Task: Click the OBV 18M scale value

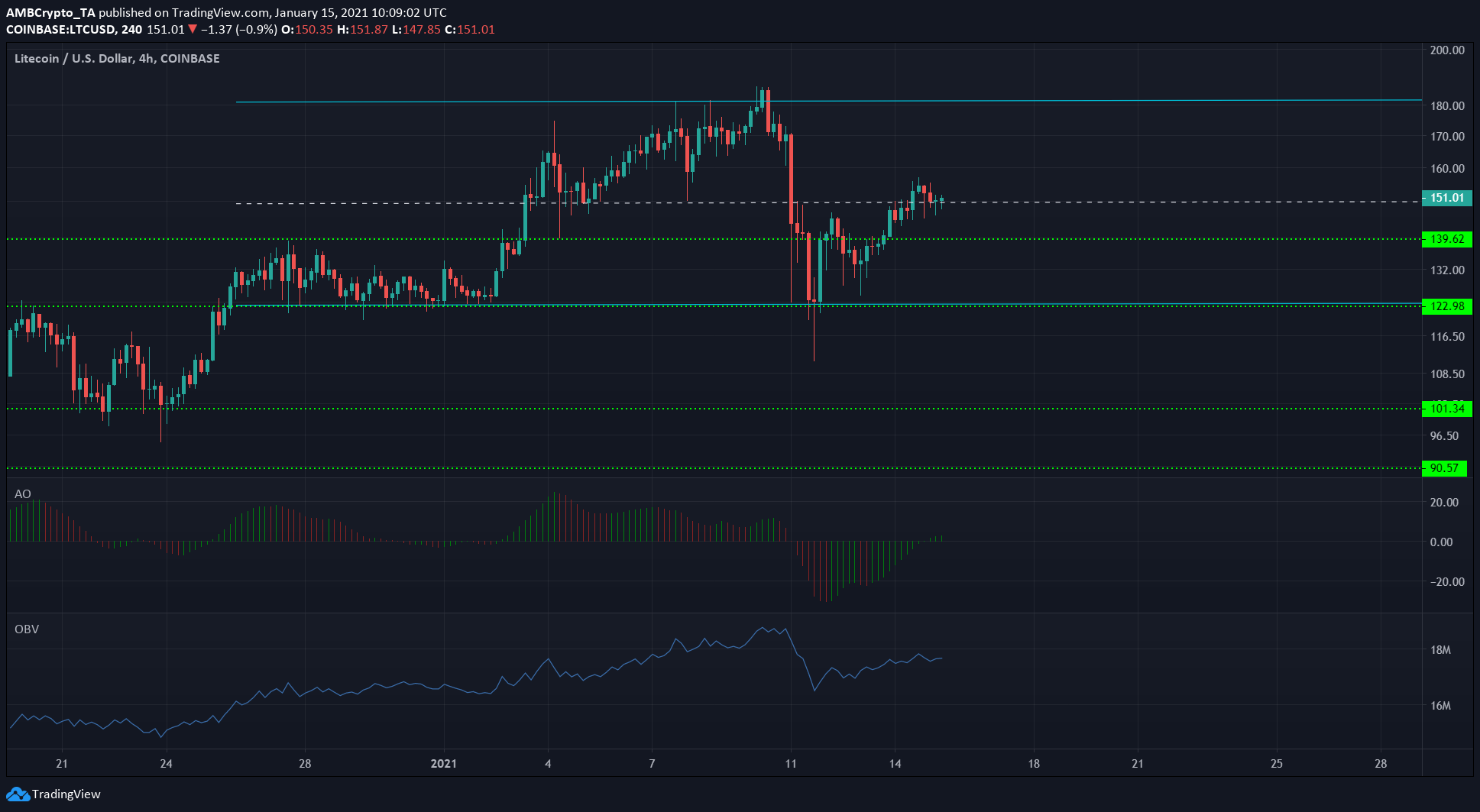Action: point(1440,651)
